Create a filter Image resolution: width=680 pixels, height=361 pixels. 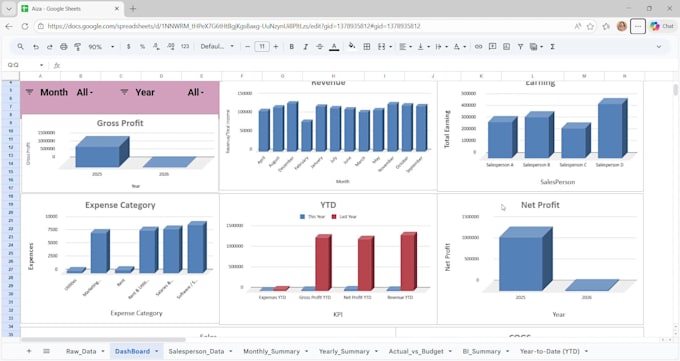(x=520, y=46)
